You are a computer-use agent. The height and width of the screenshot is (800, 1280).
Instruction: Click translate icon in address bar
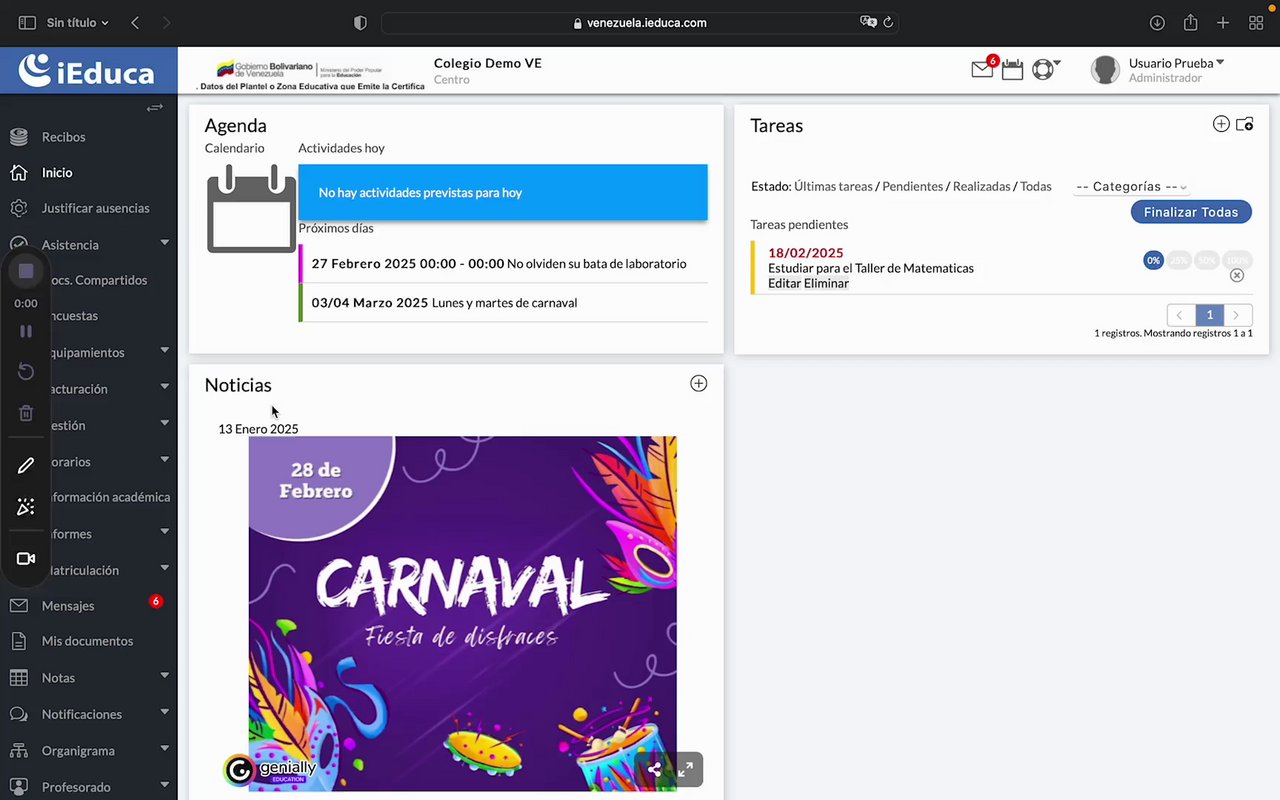[868, 22]
